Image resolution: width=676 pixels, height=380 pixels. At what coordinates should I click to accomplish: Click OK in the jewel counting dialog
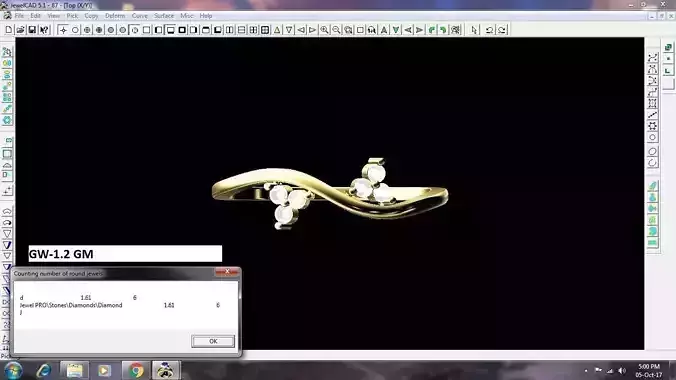(x=213, y=341)
